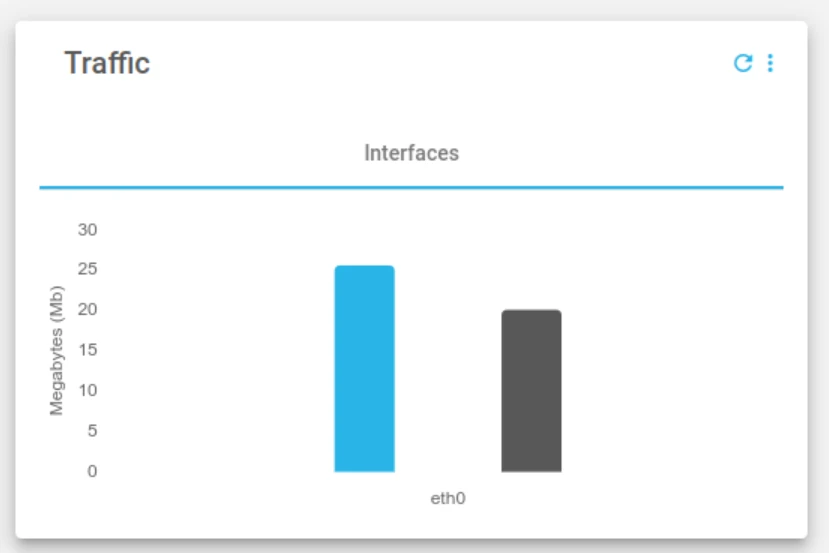Click the 25 value on y-axis
The image size is (829, 553).
coord(88,269)
